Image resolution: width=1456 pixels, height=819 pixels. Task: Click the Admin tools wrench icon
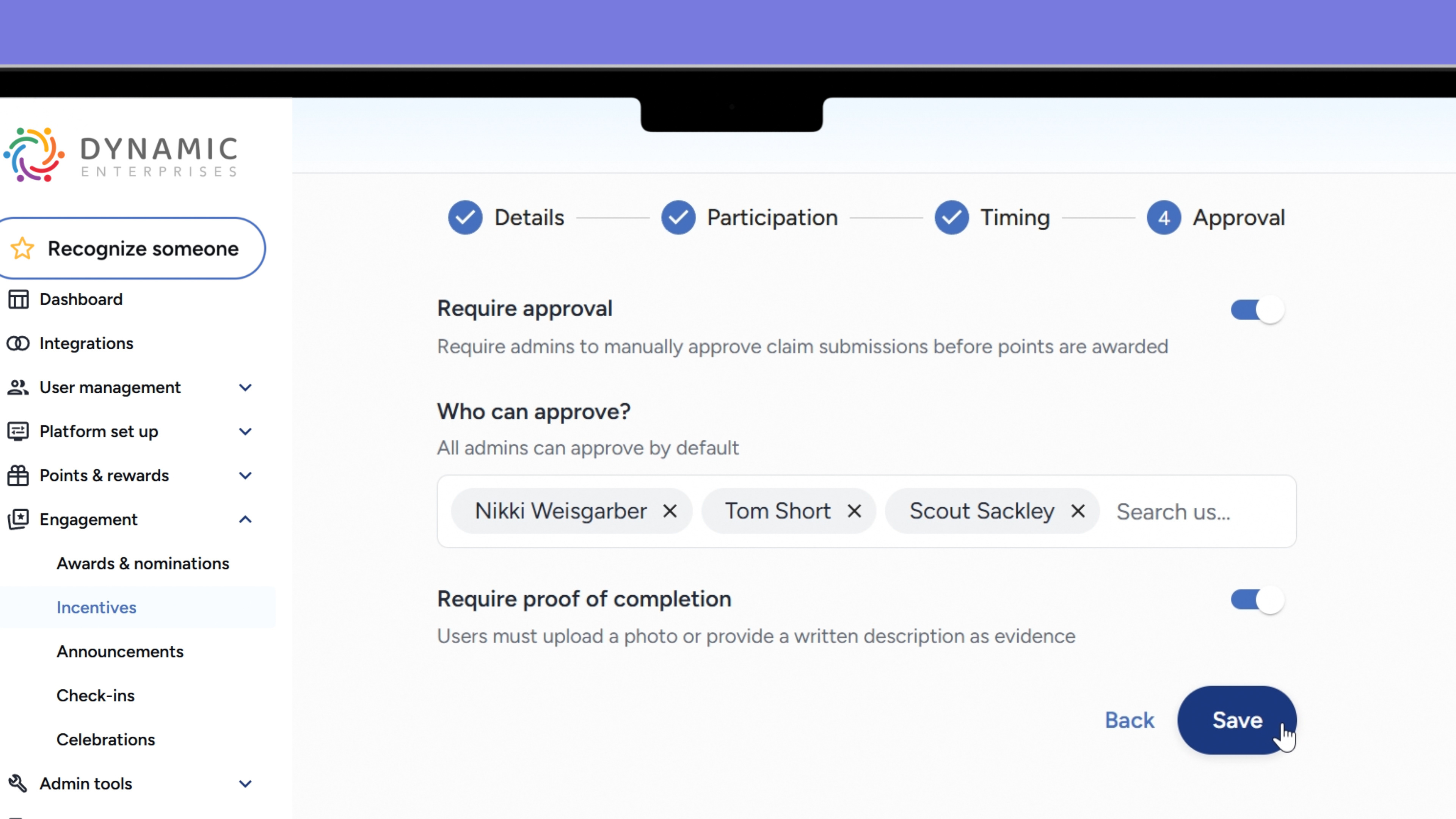point(18,783)
